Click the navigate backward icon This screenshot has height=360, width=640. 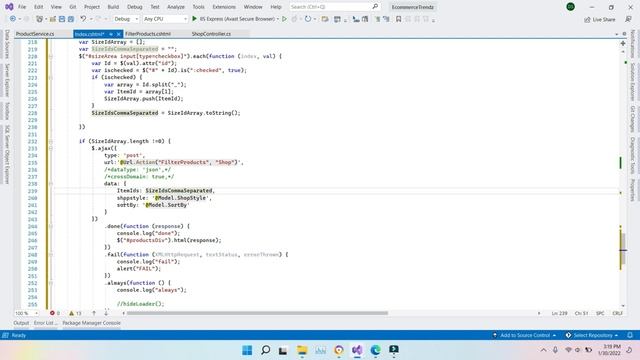tap(13, 19)
